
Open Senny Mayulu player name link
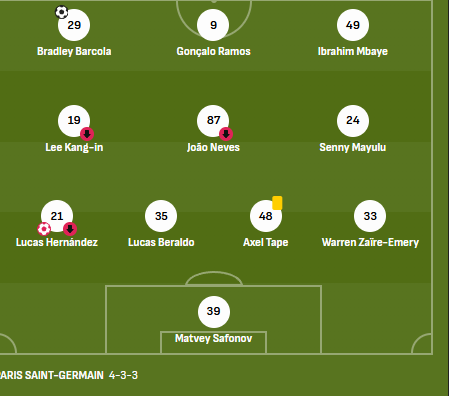353,147
